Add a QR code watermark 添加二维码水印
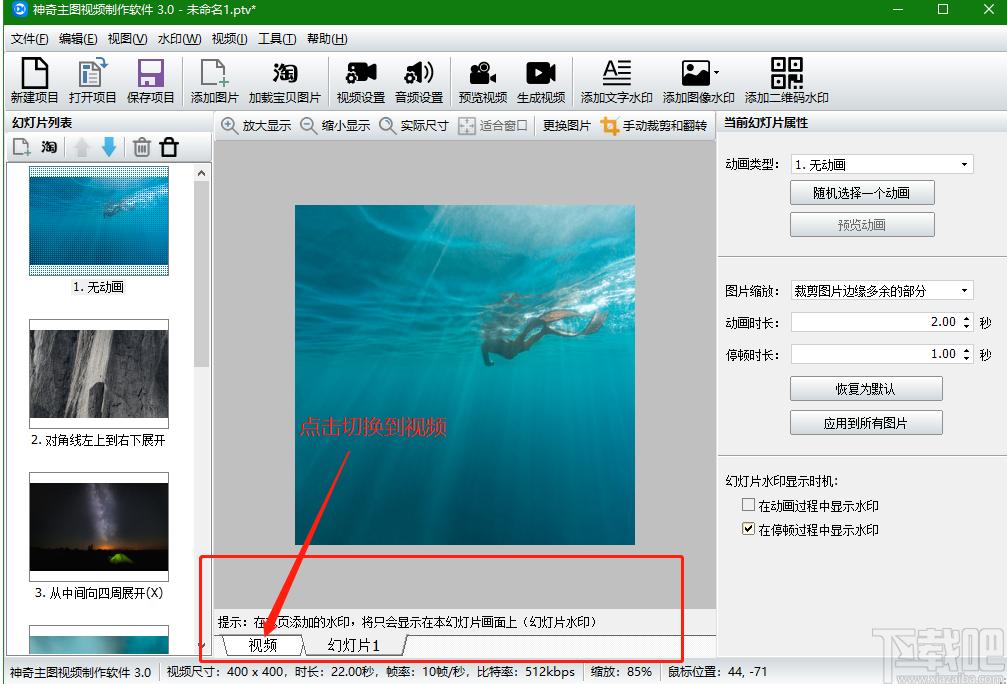Image resolution: width=1007 pixels, height=684 pixels. point(787,80)
